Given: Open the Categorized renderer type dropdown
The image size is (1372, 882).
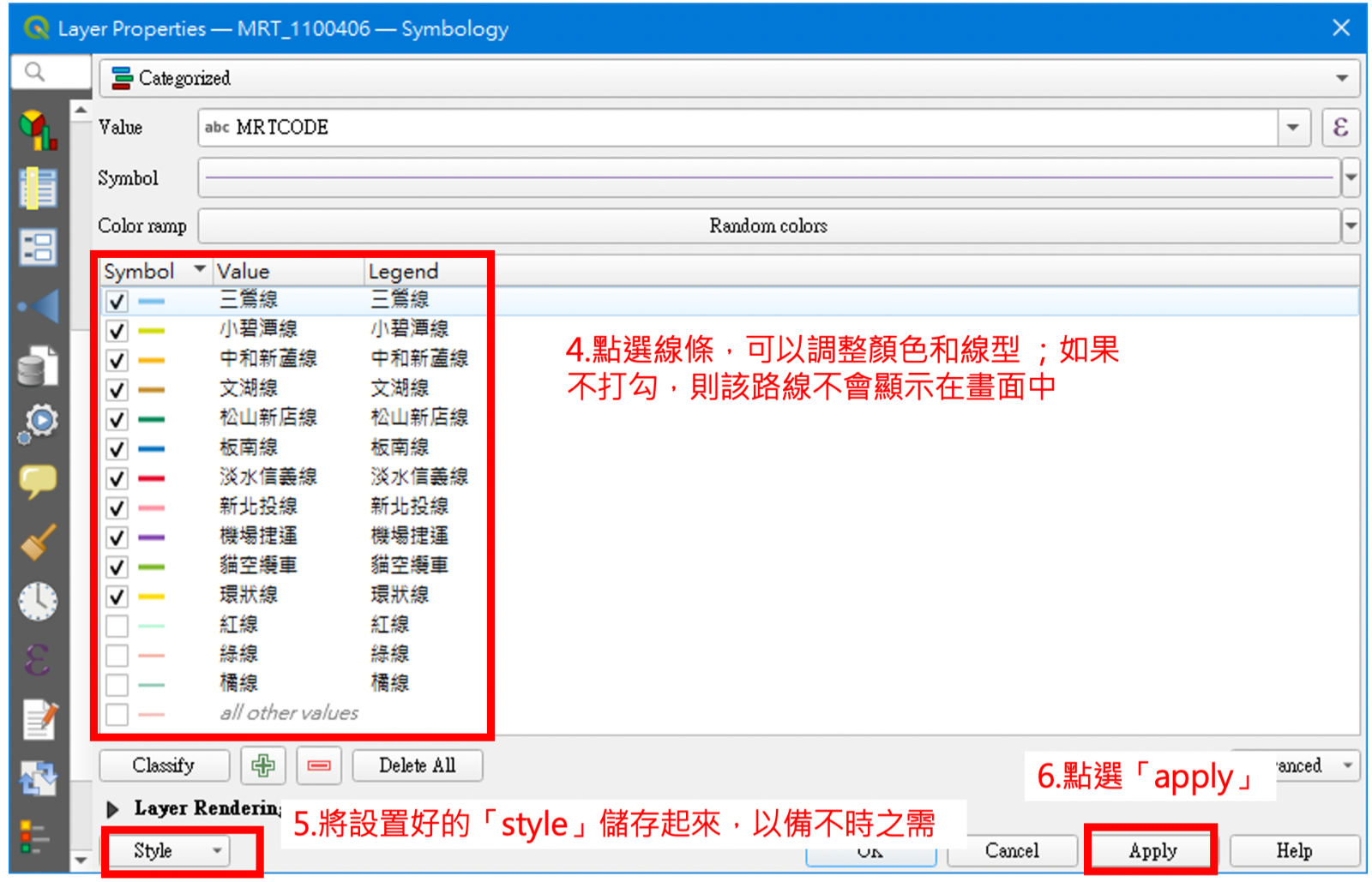Looking at the screenshot, I should pyautogui.click(x=730, y=78).
